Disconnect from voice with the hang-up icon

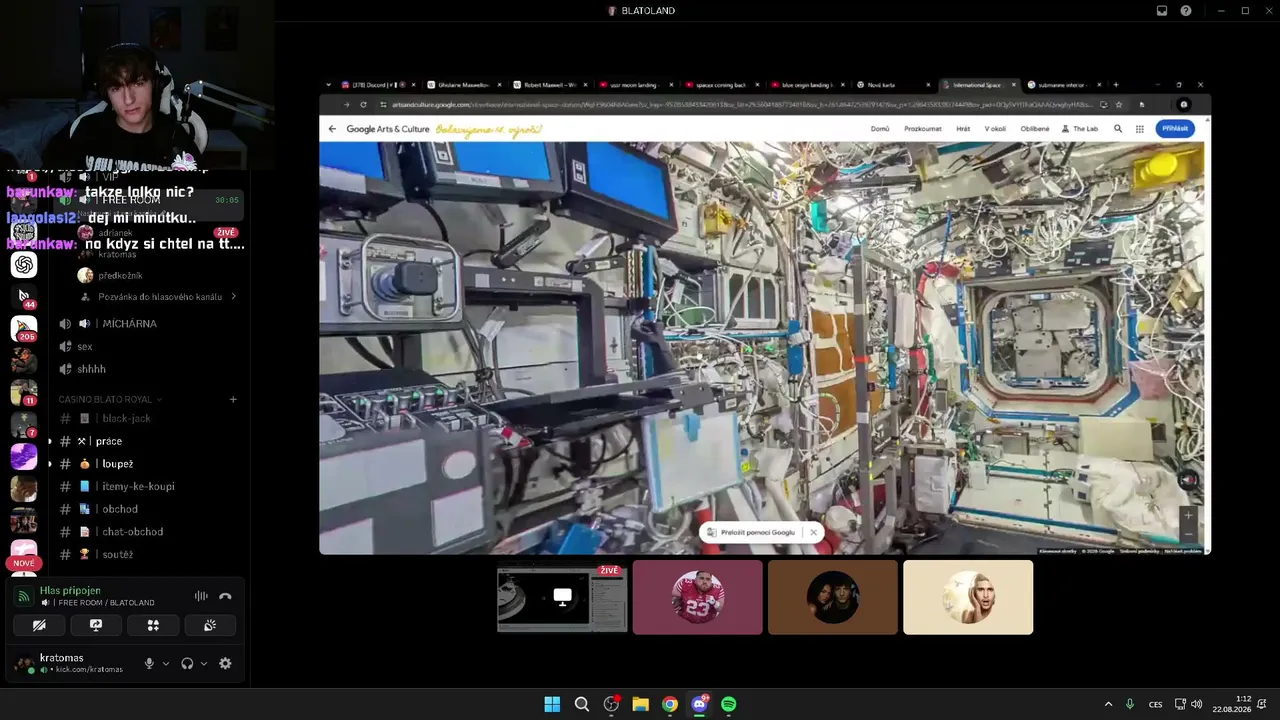(225, 596)
